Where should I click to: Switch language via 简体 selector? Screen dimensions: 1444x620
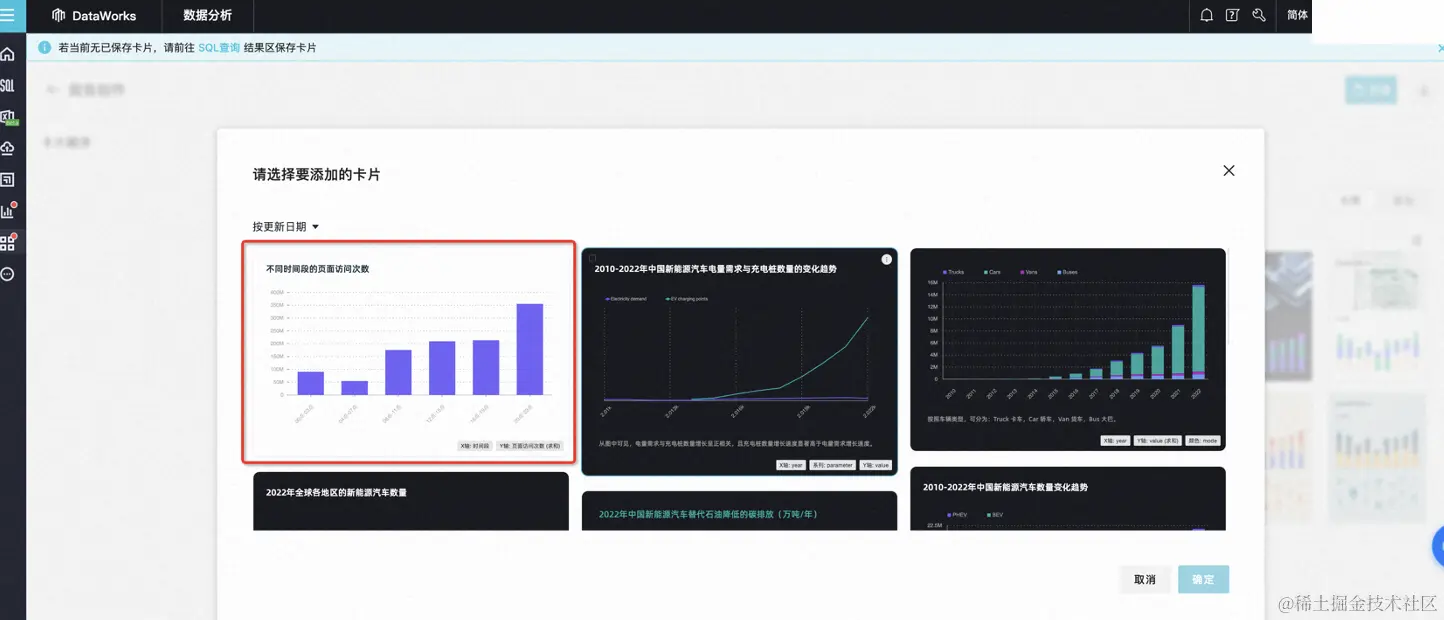[x=1297, y=15]
